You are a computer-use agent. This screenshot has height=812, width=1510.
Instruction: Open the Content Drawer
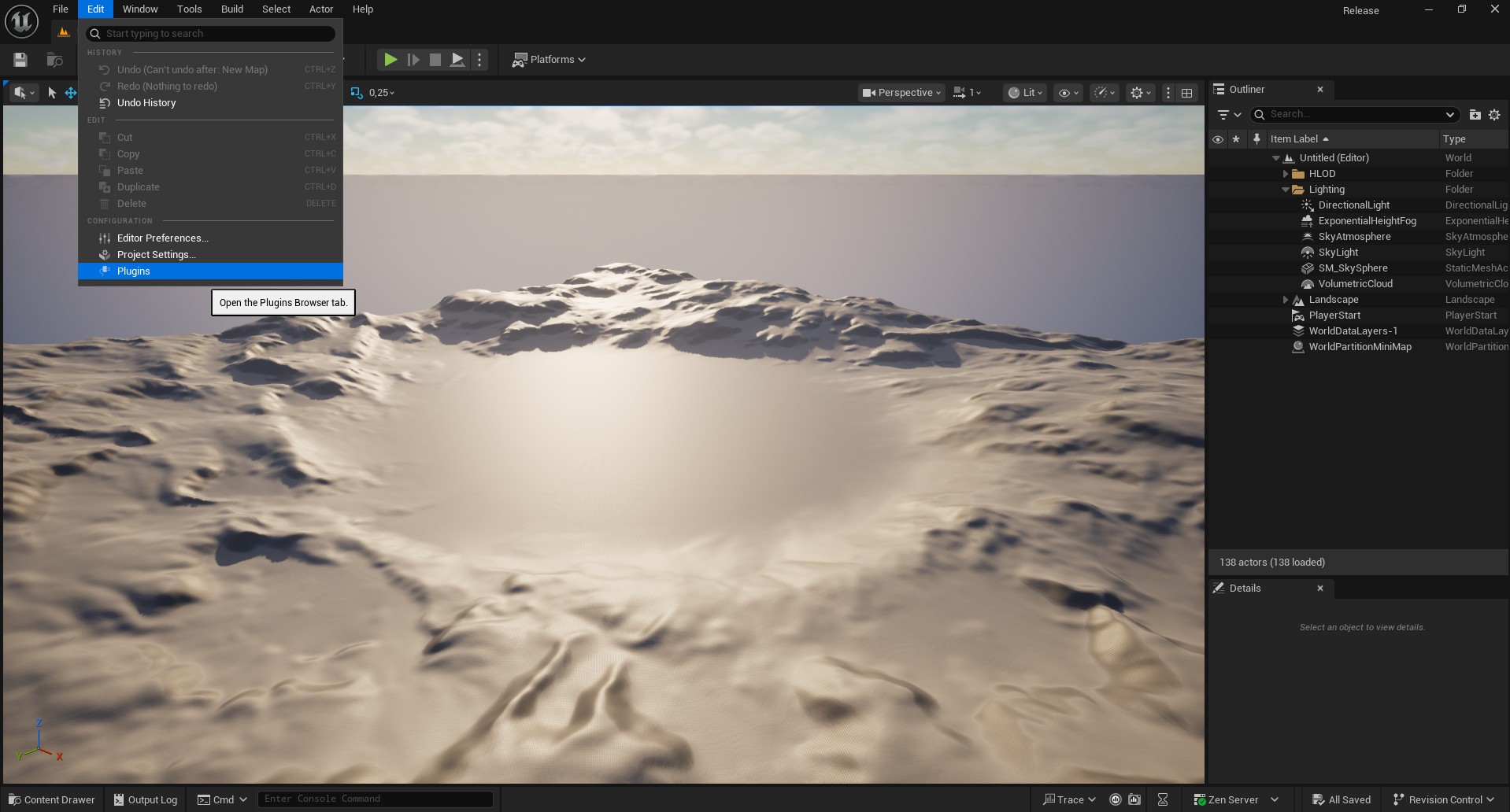coord(51,799)
